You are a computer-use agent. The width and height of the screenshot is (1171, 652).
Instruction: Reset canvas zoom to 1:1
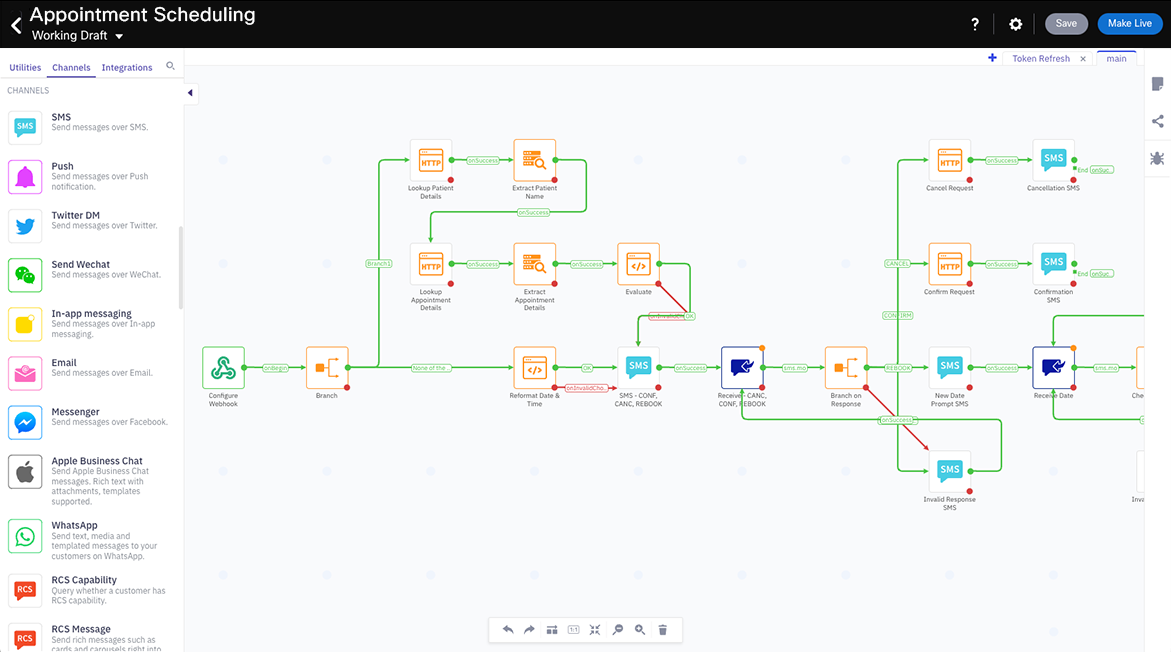pyautogui.click(x=573, y=629)
